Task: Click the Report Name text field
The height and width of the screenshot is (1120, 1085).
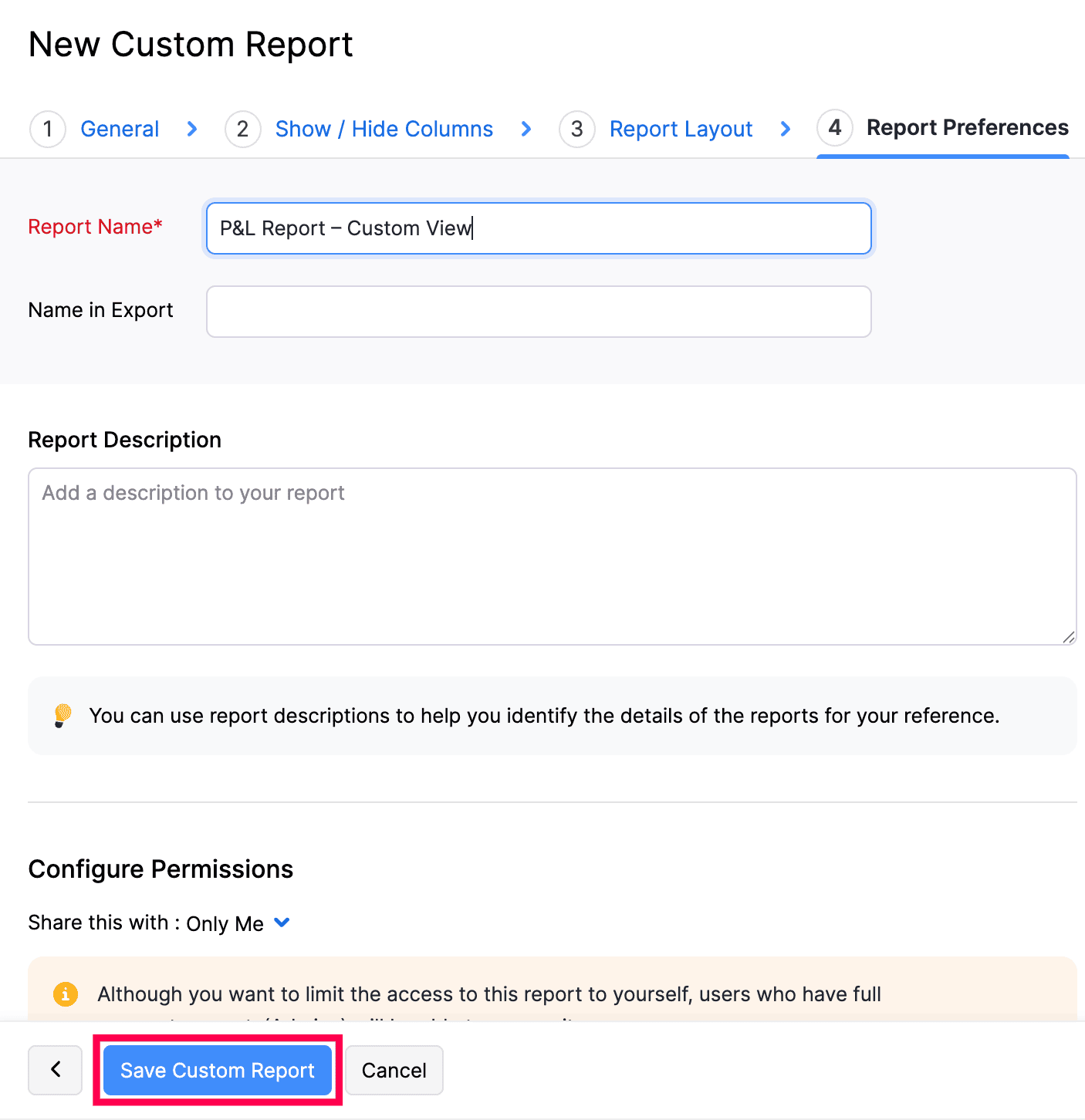Action: (x=538, y=228)
